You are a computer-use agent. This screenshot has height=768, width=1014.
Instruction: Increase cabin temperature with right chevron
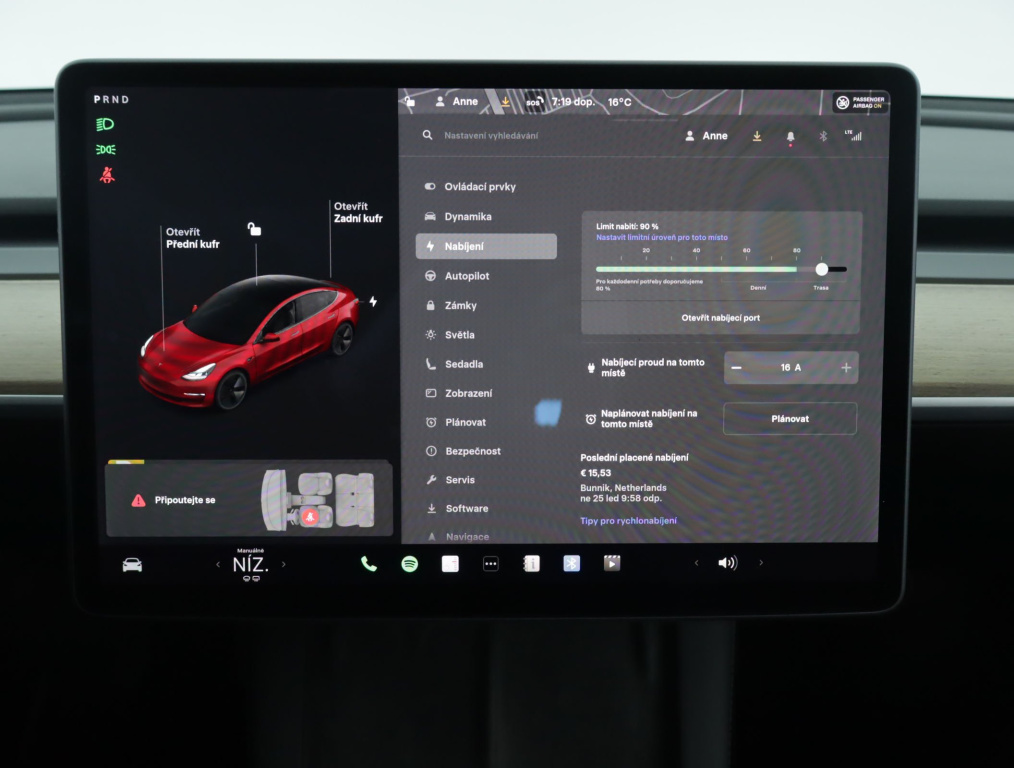(x=284, y=564)
